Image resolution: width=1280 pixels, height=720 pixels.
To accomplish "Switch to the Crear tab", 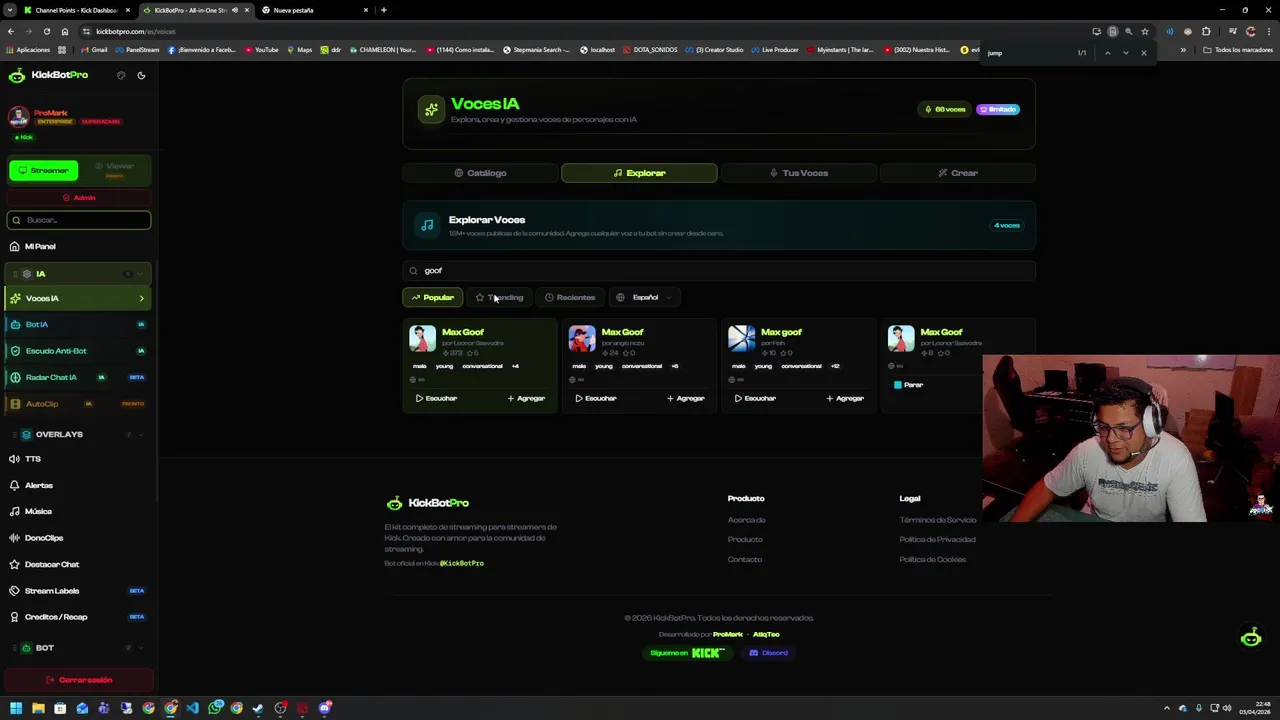I will [957, 173].
